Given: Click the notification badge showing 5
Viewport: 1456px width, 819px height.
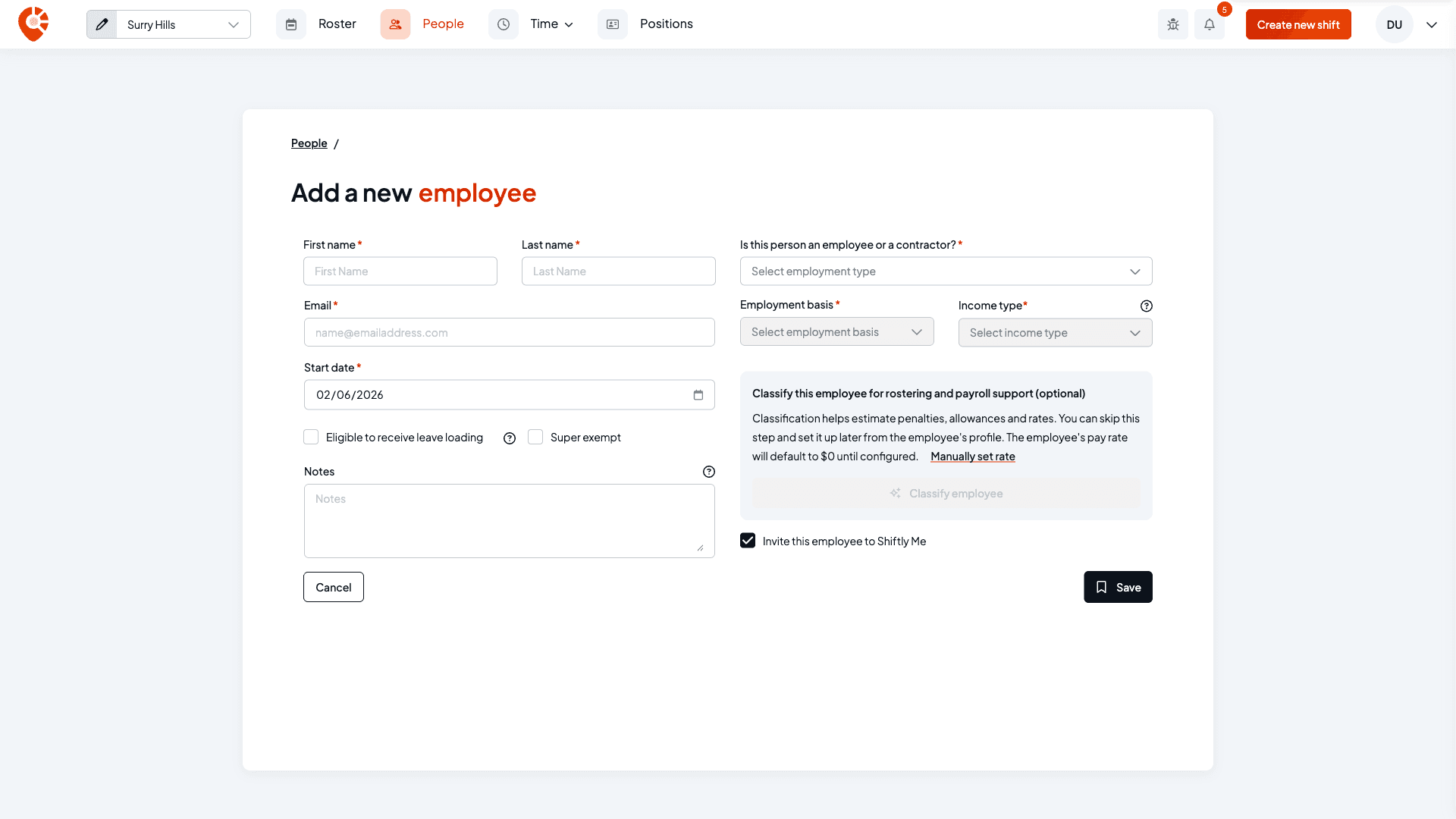Looking at the screenshot, I should coord(1224,10).
